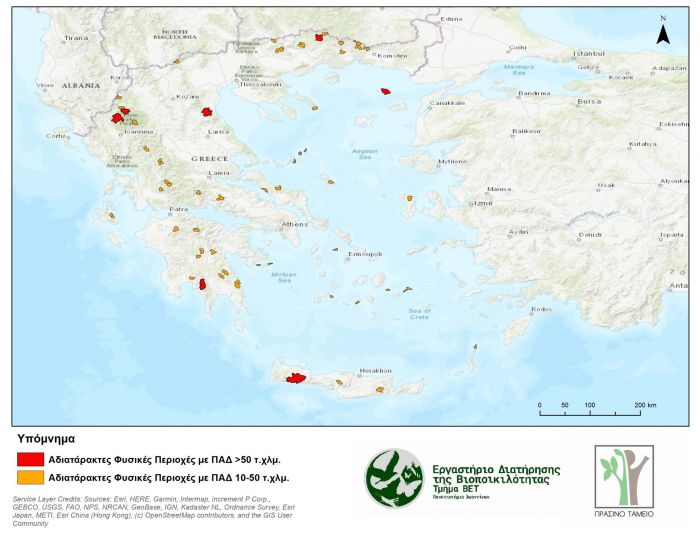
Task: Click the 'Aegean Sea' label
Action: click(x=365, y=154)
